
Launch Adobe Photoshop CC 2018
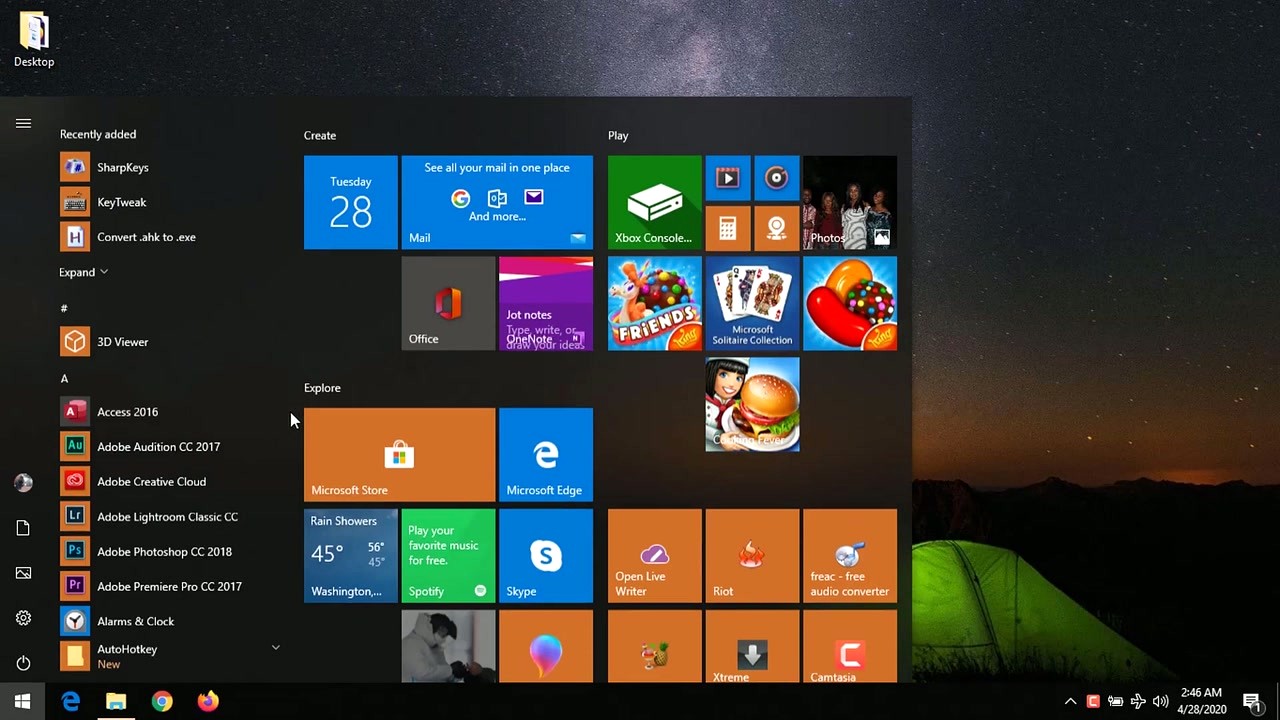[164, 551]
